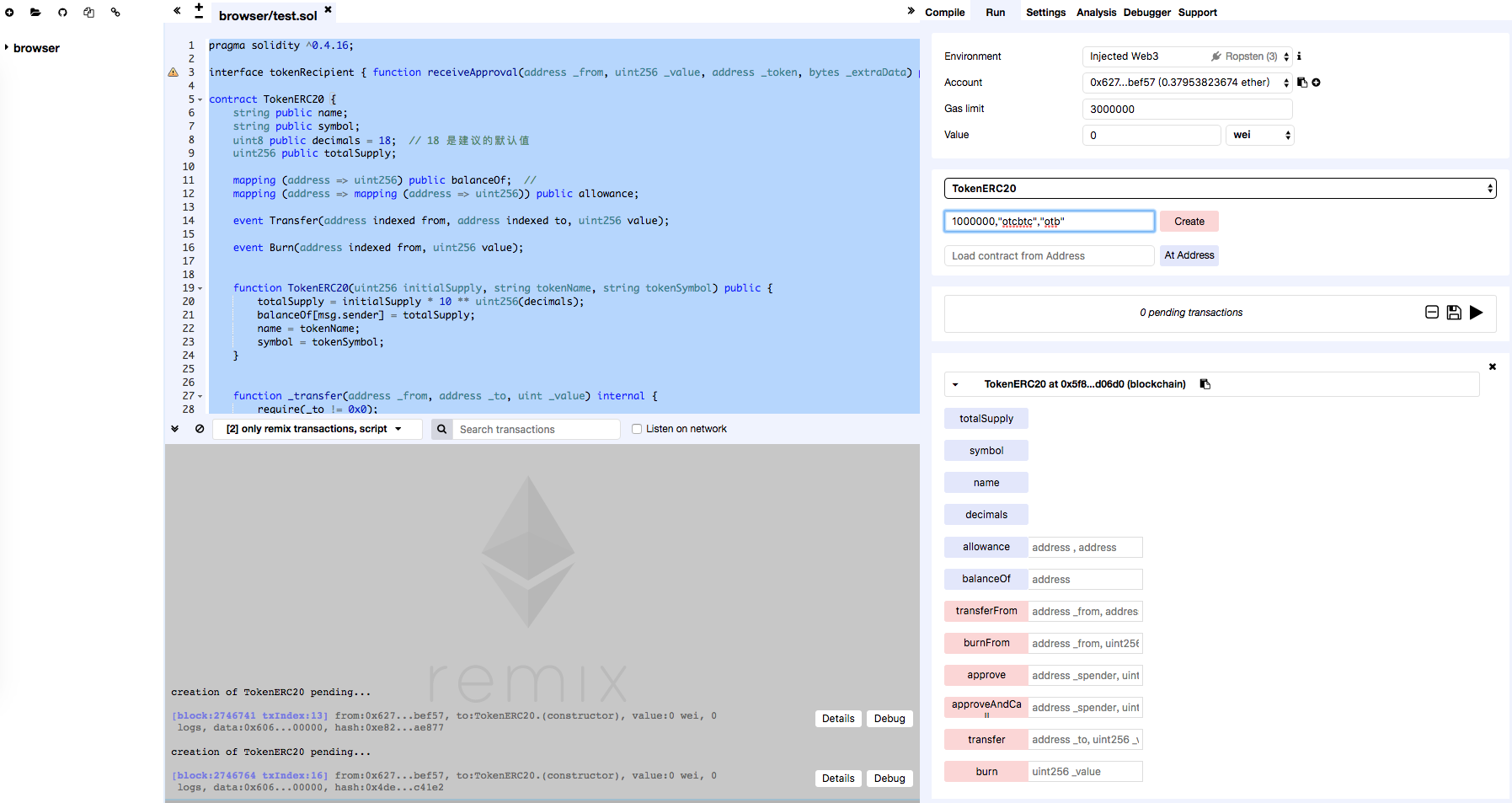
Task: Copy the selected account address to clipboard
Action: point(1302,83)
